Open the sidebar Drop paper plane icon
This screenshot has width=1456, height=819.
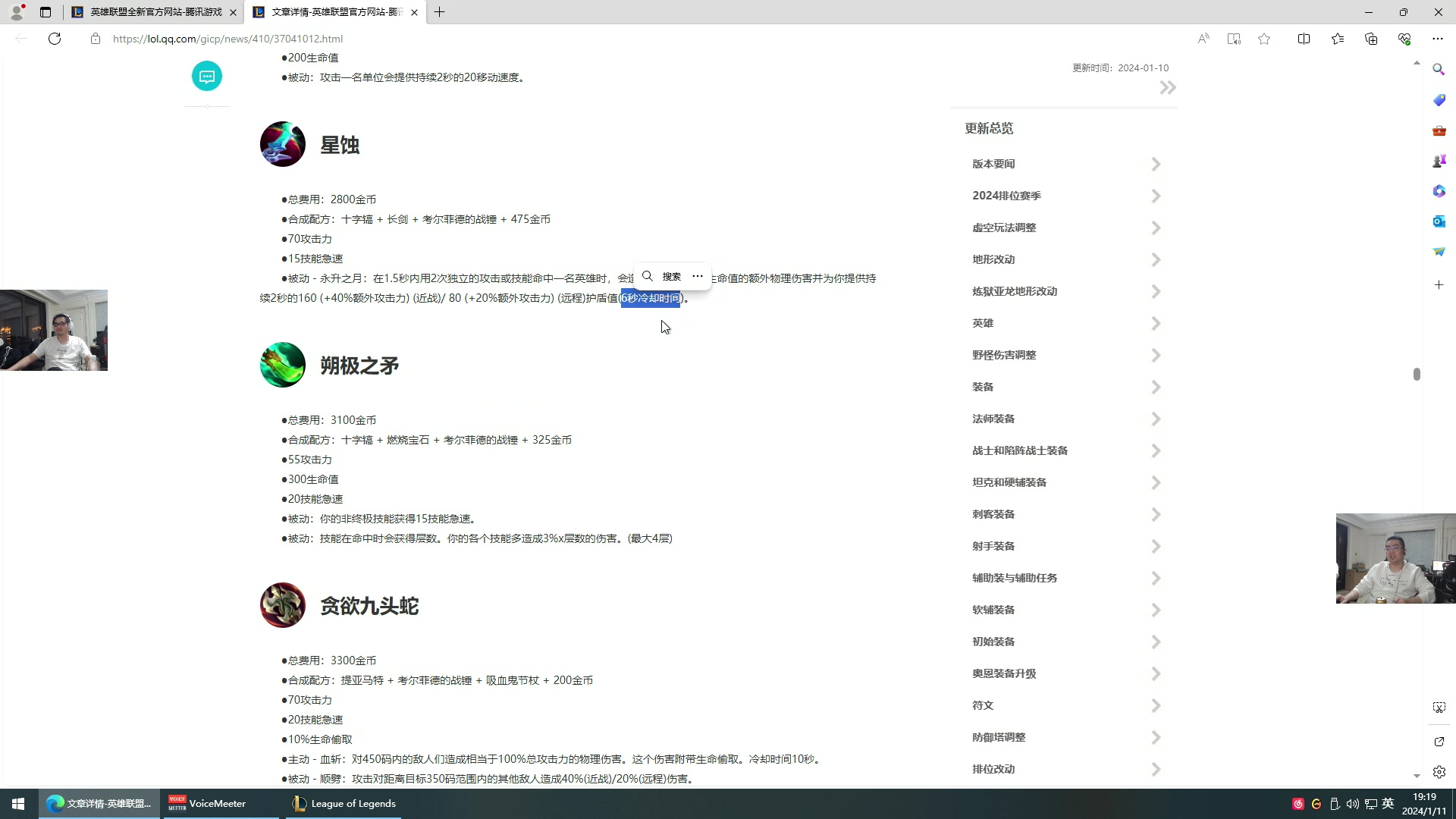click(x=1439, y=252)
